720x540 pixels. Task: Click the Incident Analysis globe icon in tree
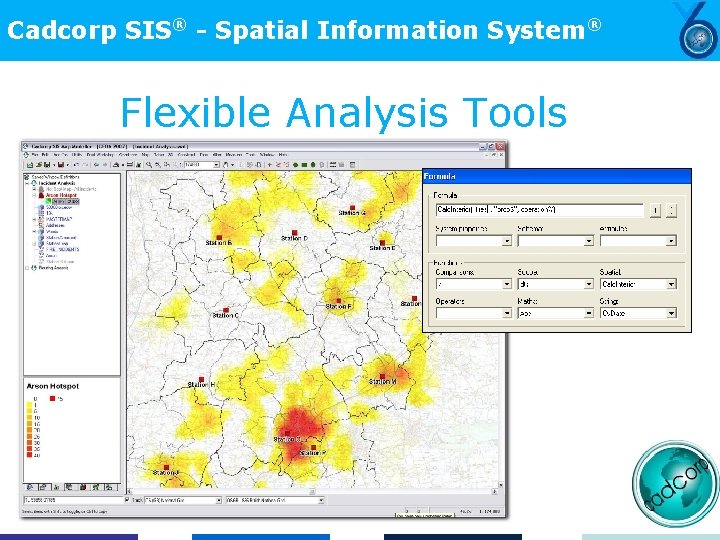pyautogui.click(x=34, y=183)
